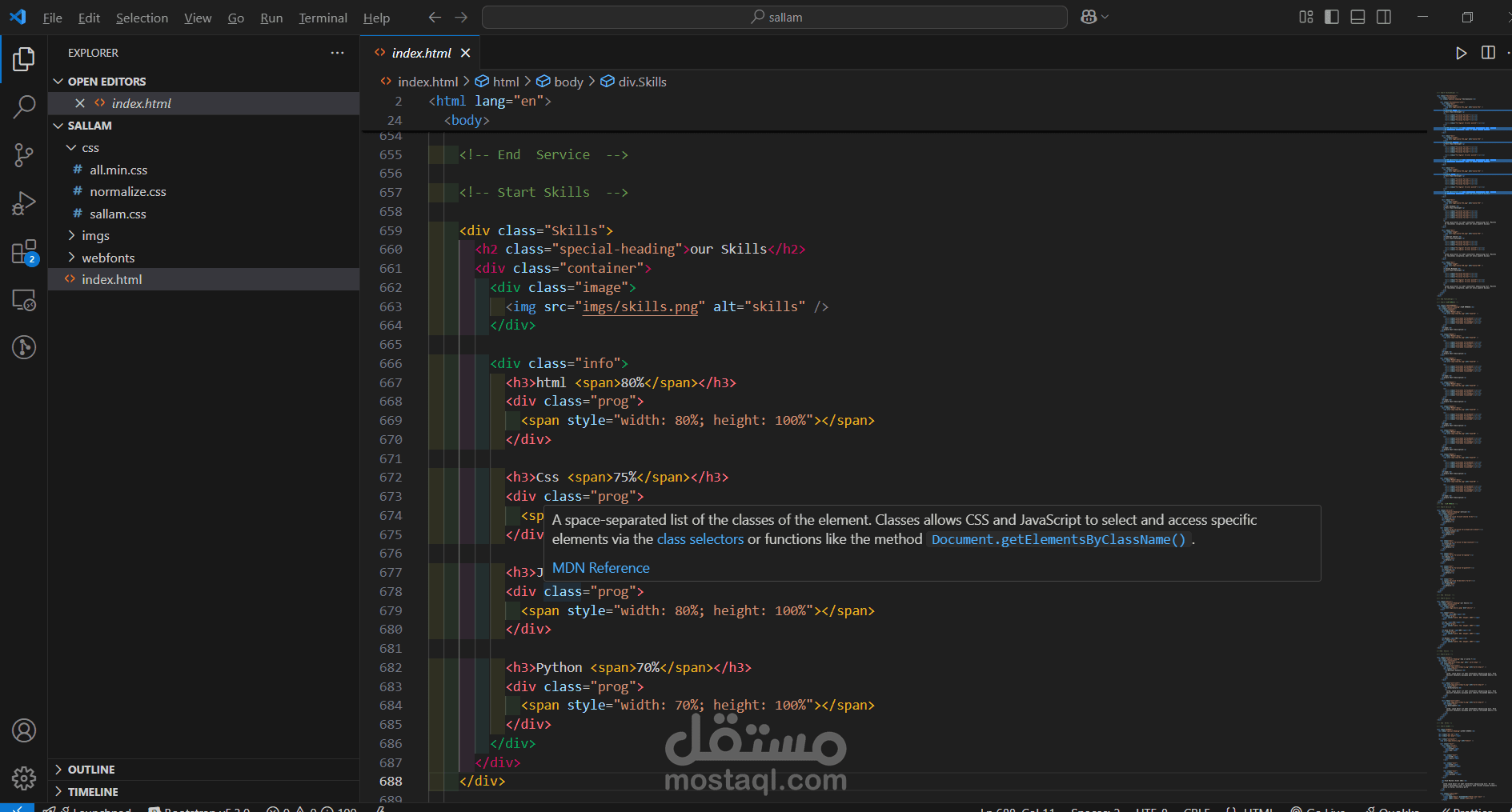Screen dimensions: 1512x812
Task: Collapse the OPEN EDITORS section
Action: pyautogui.click(x=58, y=82)
